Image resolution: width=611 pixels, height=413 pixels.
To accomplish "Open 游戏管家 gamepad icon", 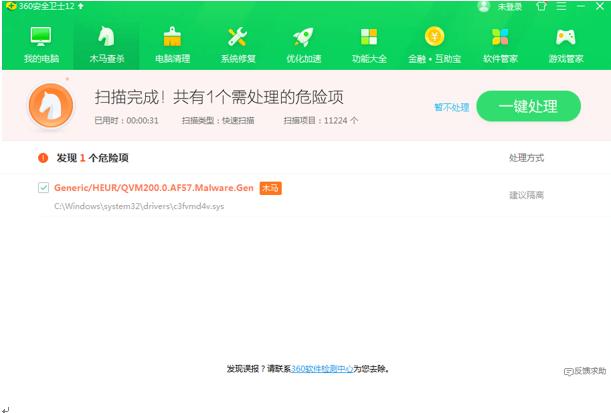I will [566, 37].
